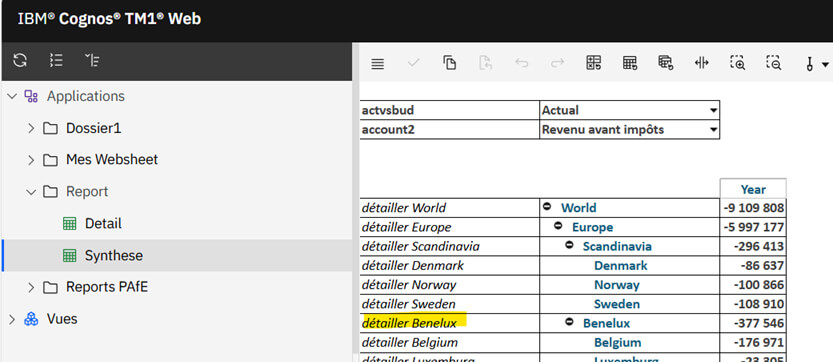Image resolution: width=833 pixels, height=362 pixels.
Task: Click highlighted détailler Benelux link
Action: coord(409,323)
